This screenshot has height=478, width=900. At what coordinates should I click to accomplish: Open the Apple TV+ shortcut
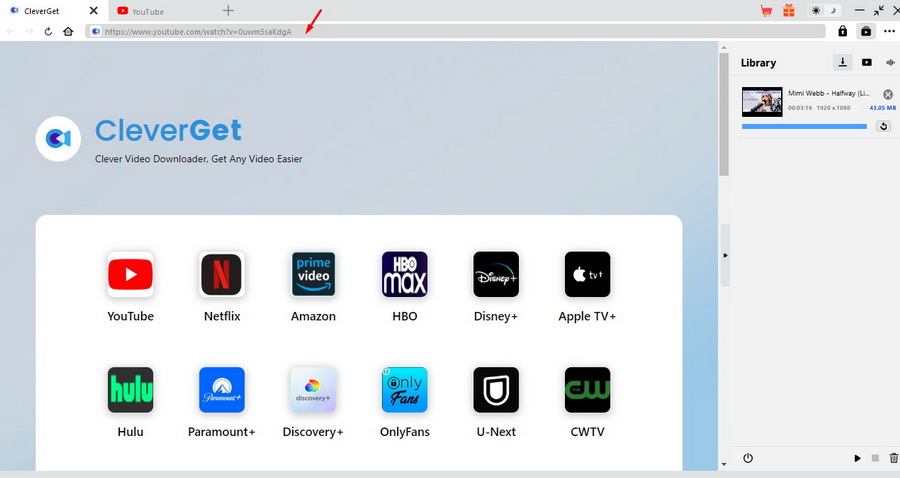pyautogui.click(x=587, y=274)
